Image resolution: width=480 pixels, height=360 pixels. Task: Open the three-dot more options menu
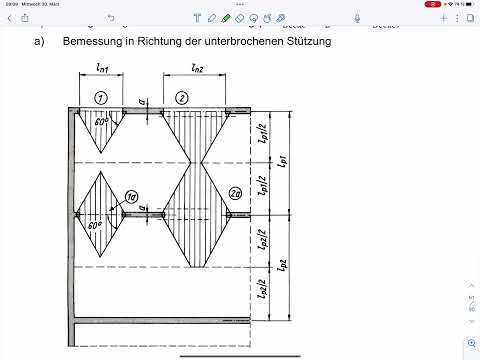coord(457,18)
